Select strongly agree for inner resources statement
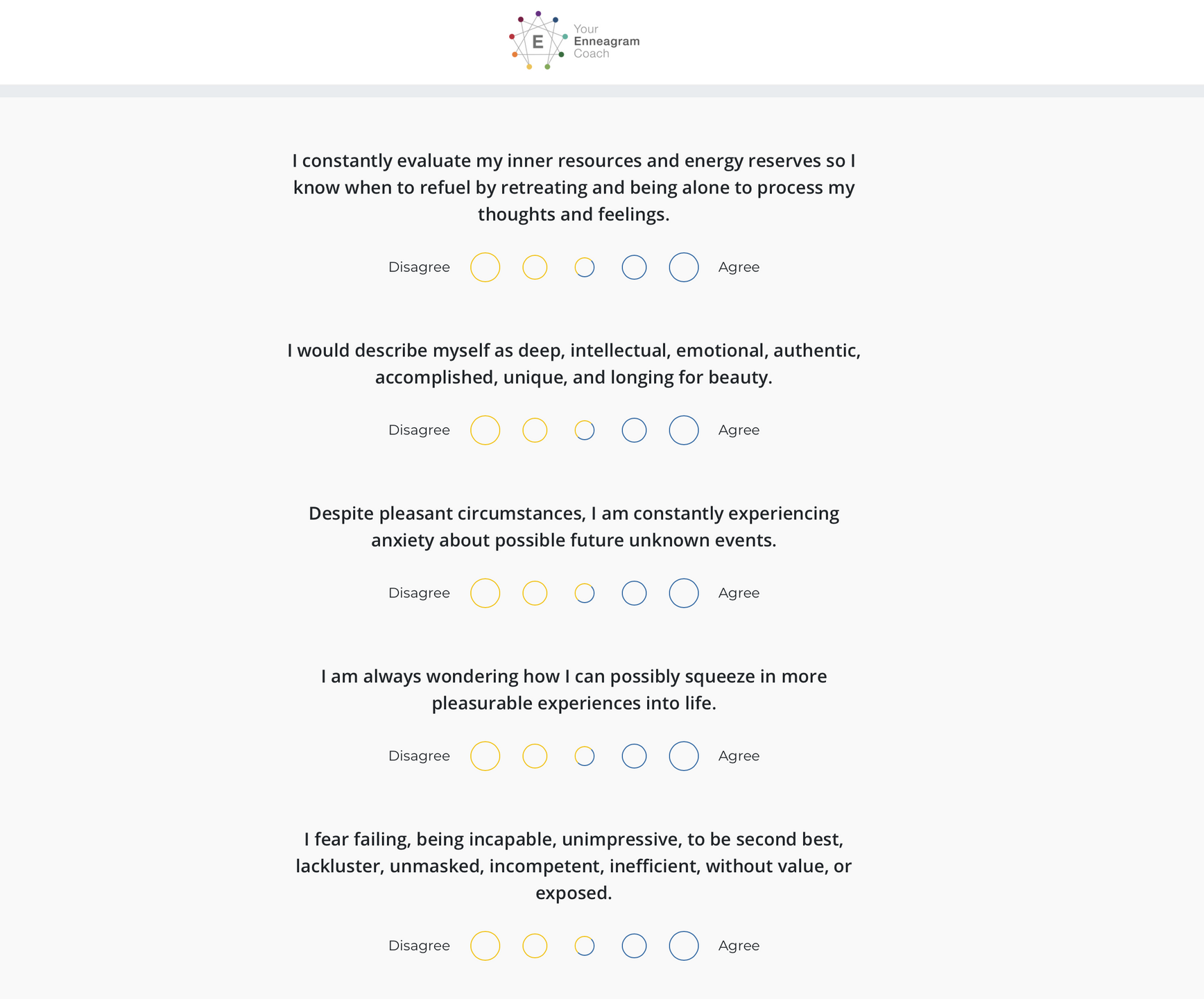 (683, 267)
